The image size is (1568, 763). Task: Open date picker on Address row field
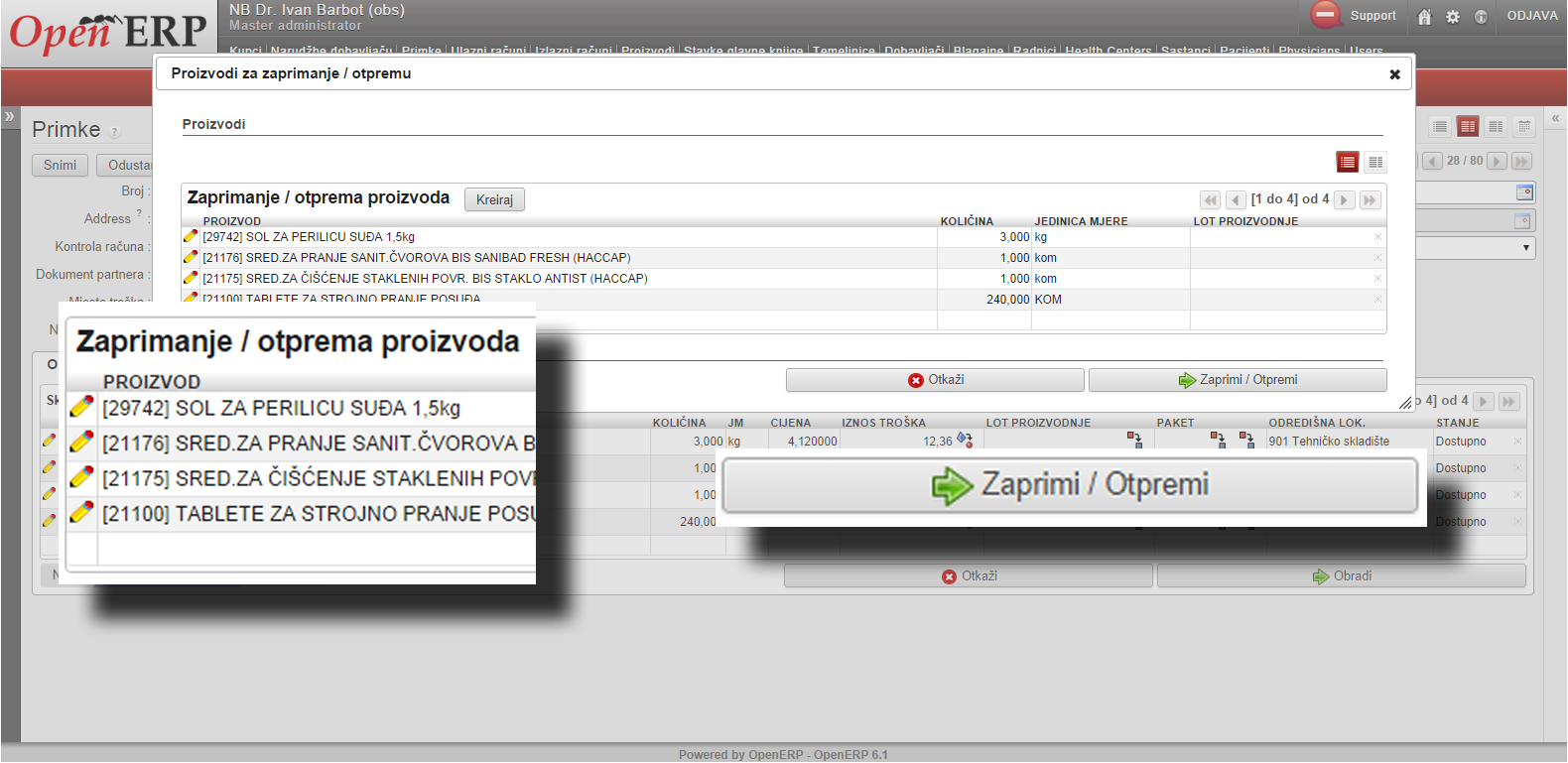1522,220
